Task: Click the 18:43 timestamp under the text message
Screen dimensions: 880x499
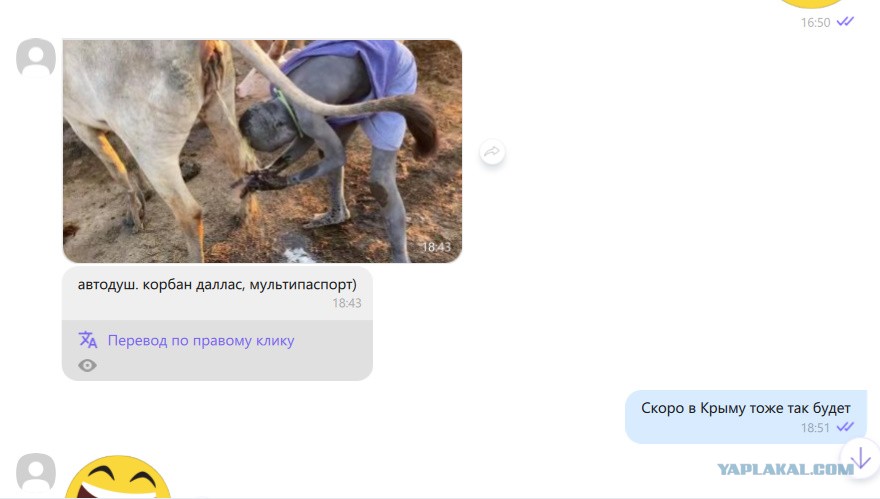Action: (x=347, y=303)
